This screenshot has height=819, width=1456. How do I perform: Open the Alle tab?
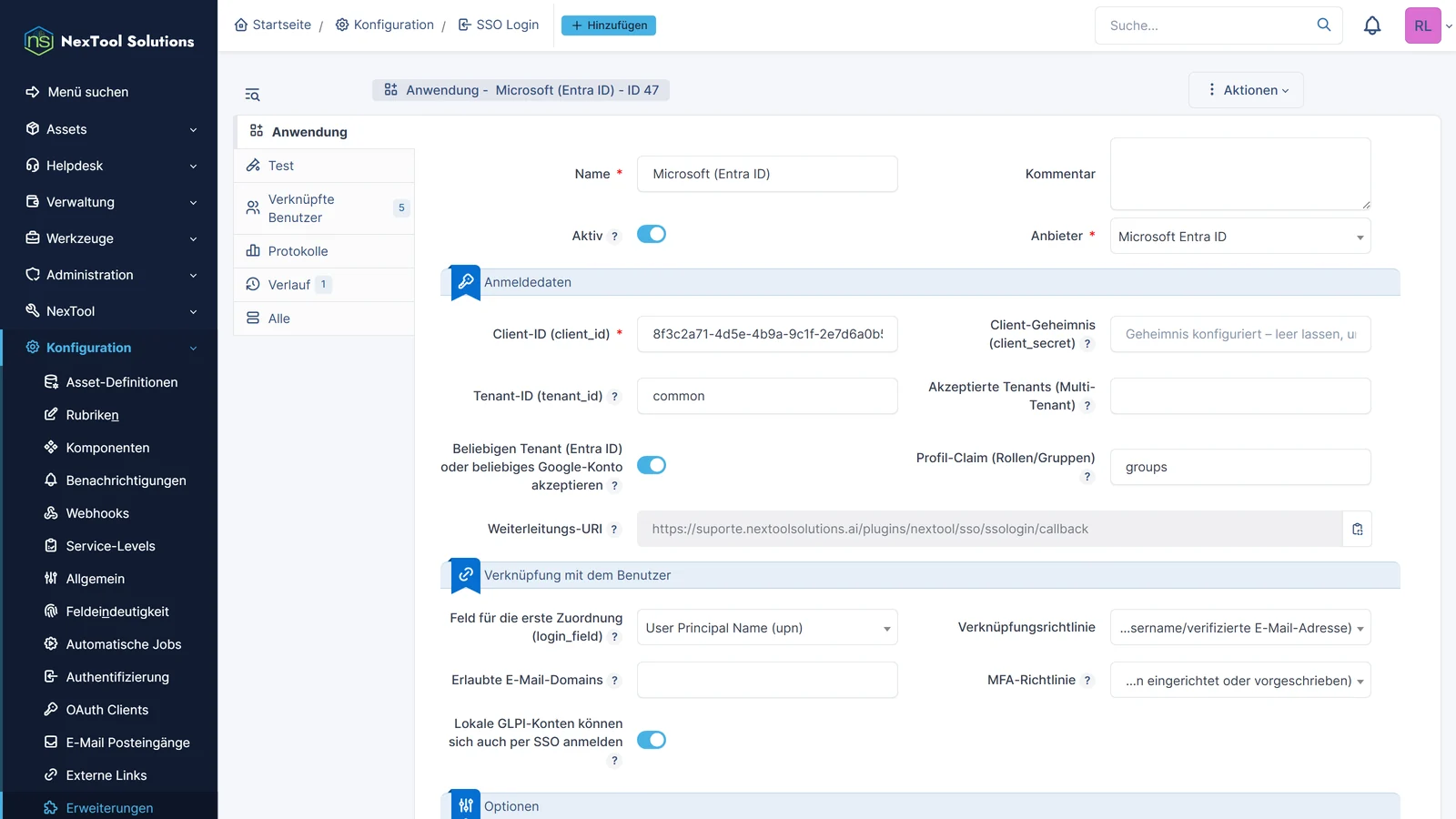[324, 318]
